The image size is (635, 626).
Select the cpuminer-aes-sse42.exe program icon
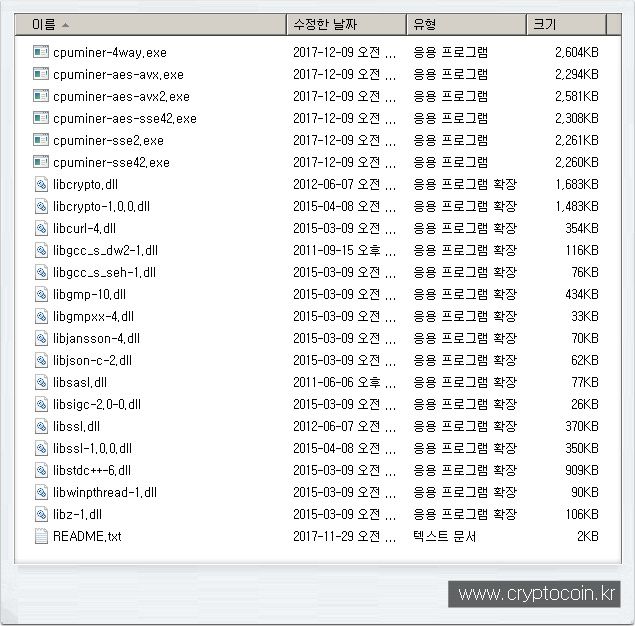pyautogui.click(x=41, y=118)
